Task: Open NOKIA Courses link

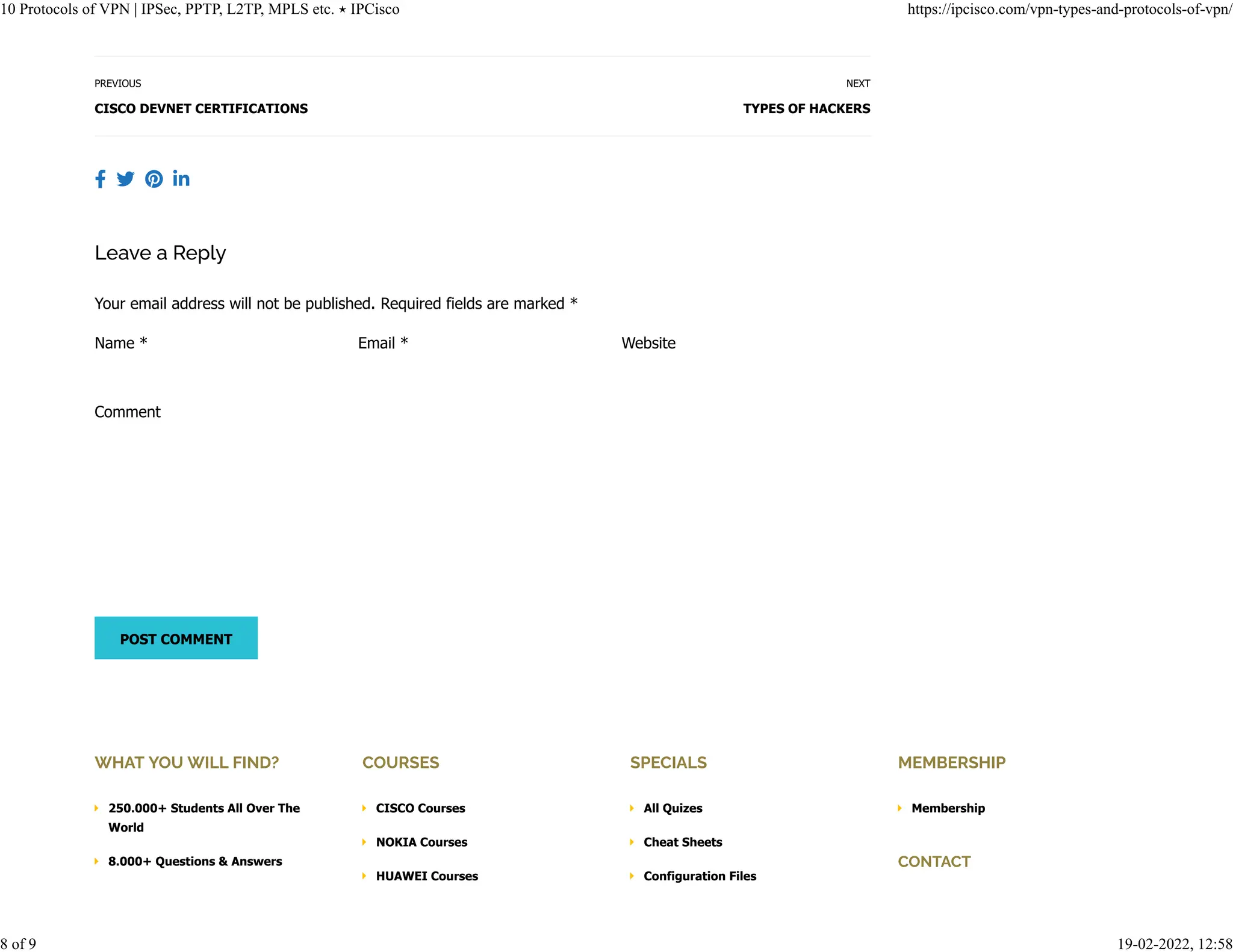Action: (421, 842)
